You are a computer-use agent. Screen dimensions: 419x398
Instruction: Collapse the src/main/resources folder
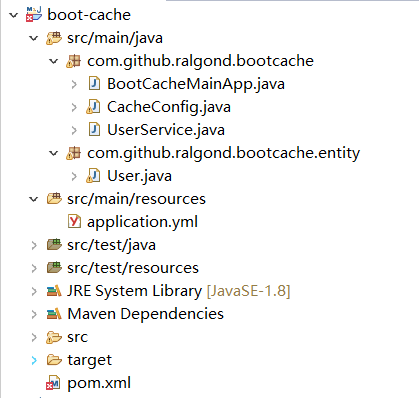tap(34, 199)
